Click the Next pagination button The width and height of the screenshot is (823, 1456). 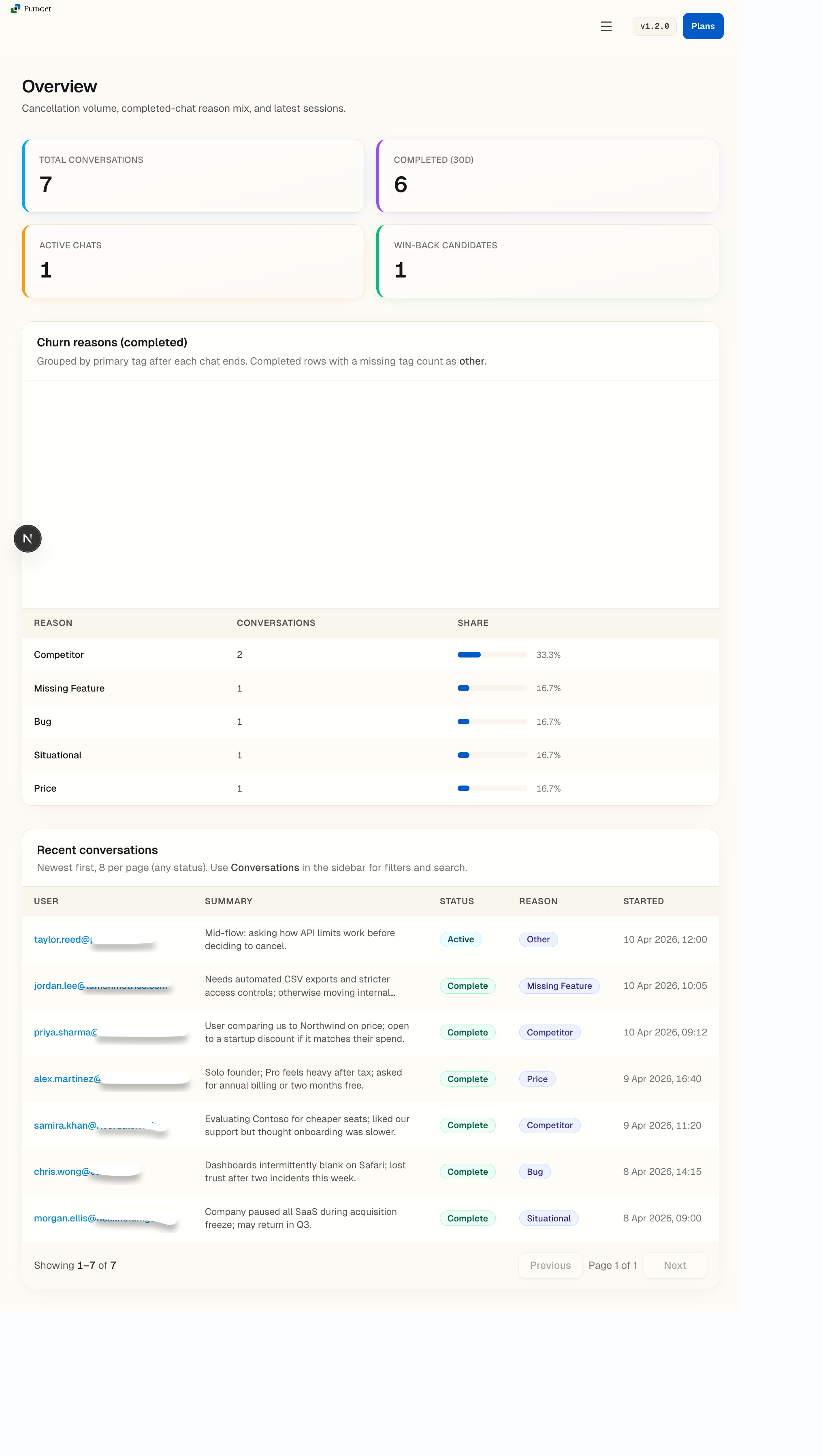click(674, 1265)
